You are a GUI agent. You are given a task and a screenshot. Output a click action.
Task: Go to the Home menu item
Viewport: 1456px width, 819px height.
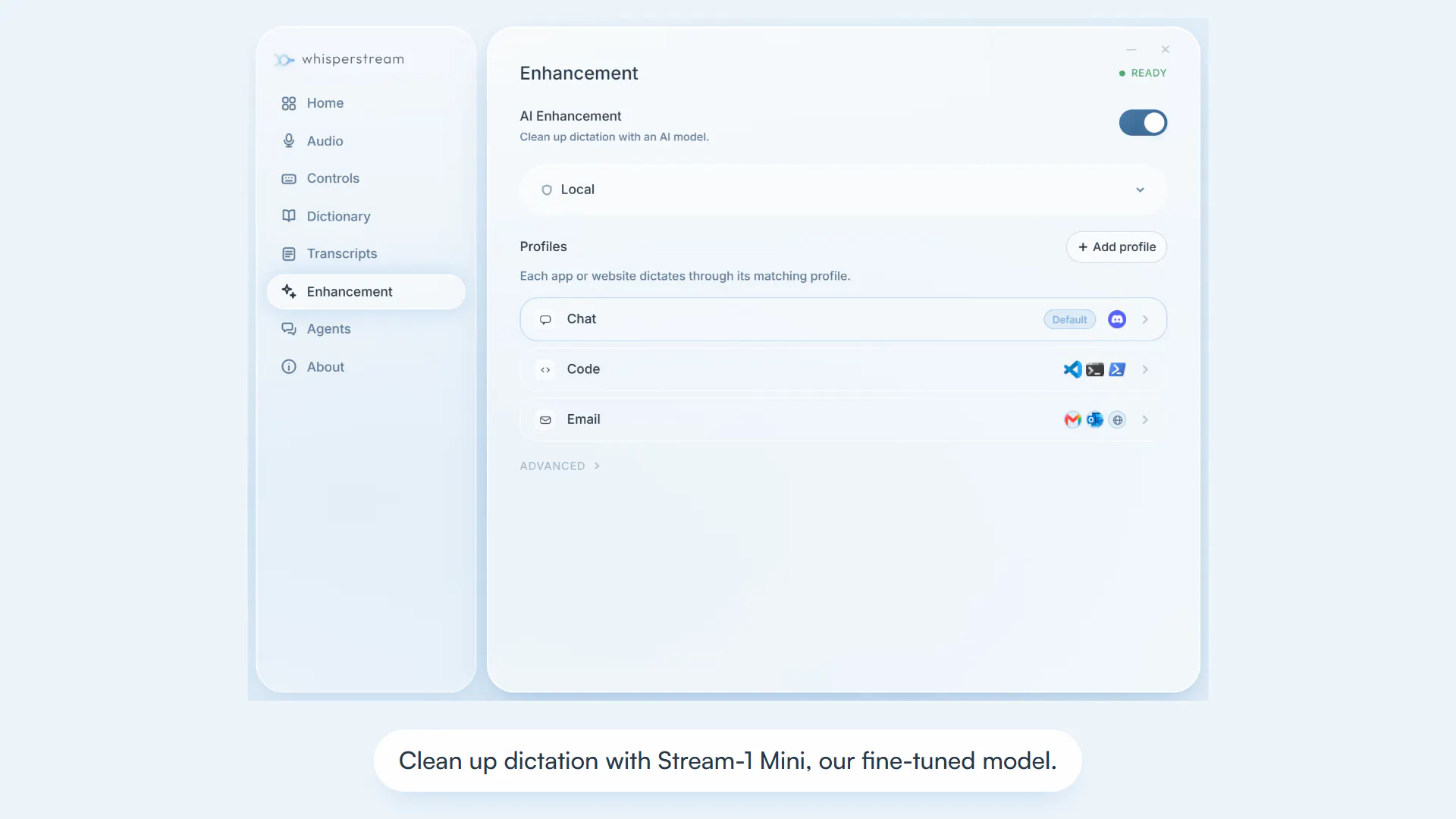click(x=366, y=103)
